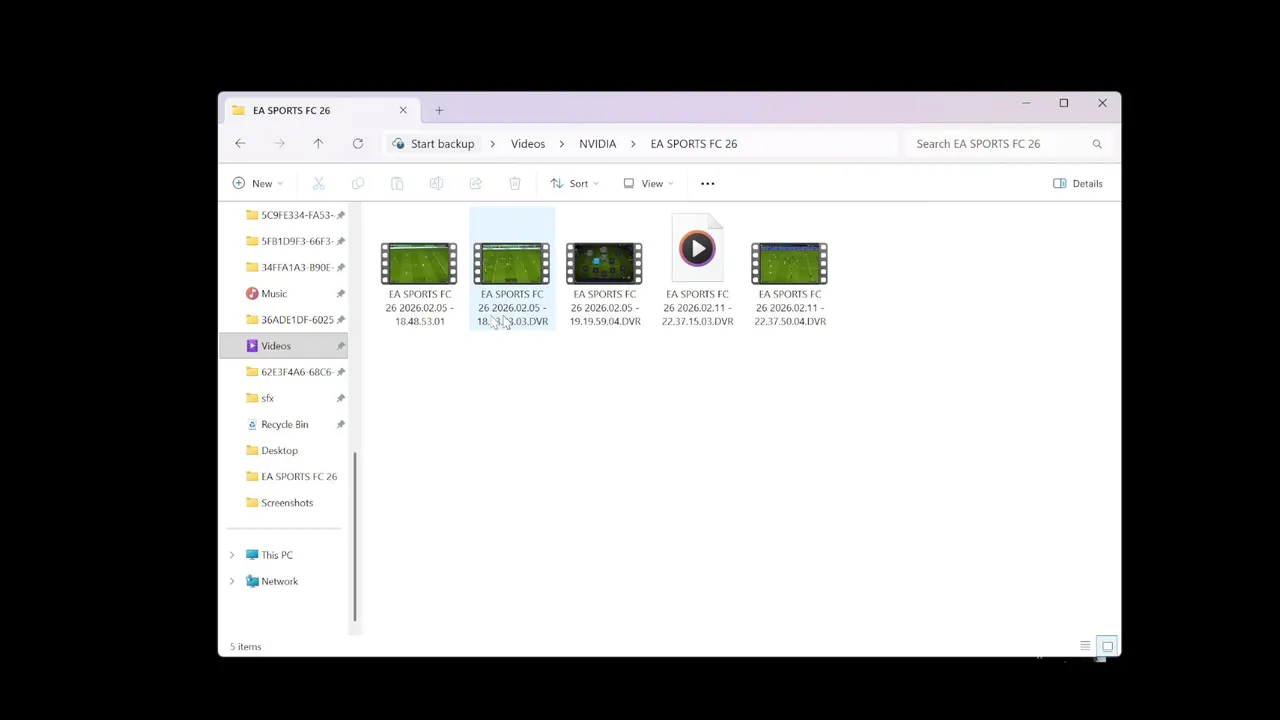The image size is (1280, 720).
Task: Open Music in the sidebar
Action: [x=274, y=294]
